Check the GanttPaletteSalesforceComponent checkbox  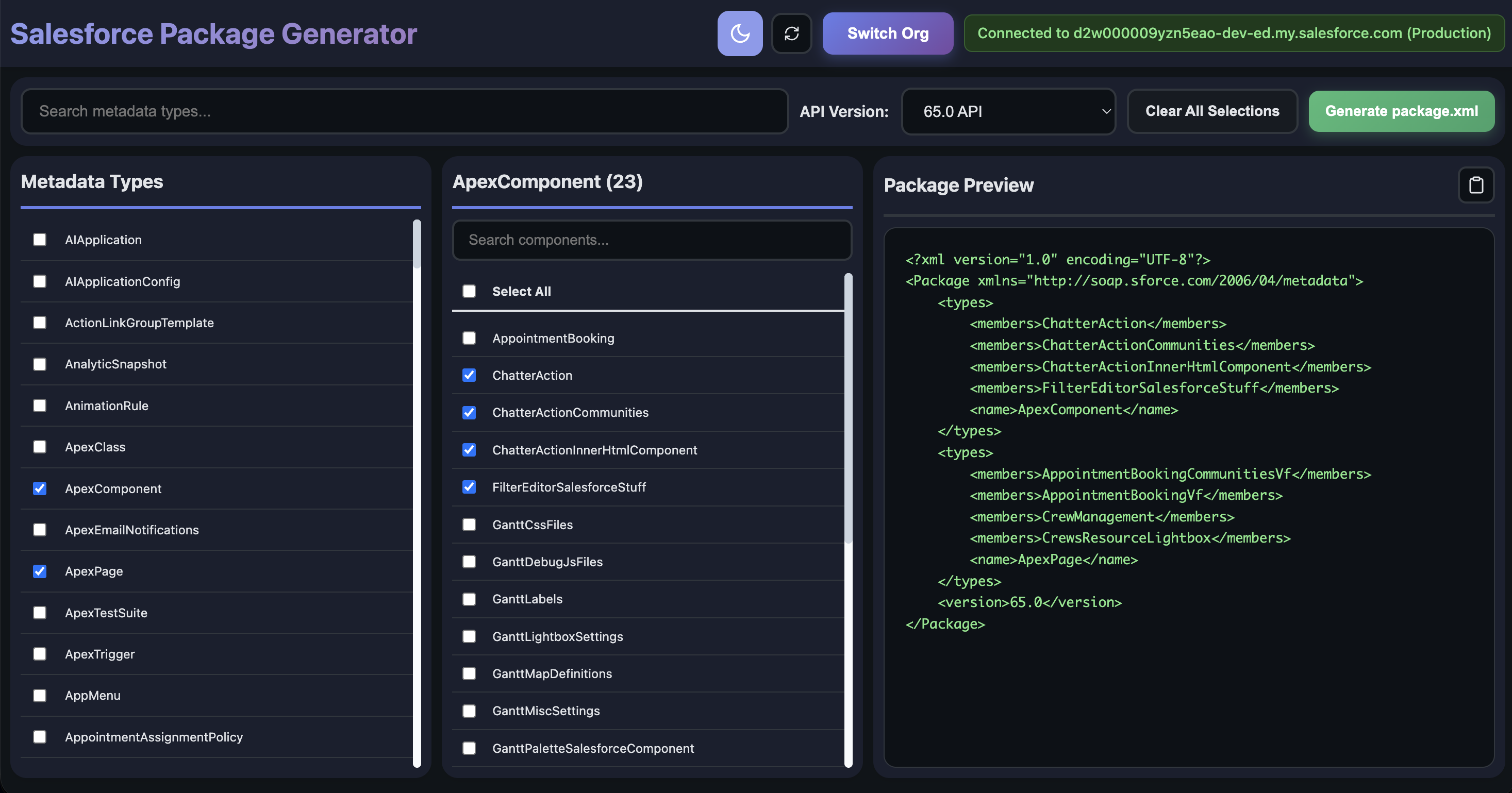(x=469, y=748)
